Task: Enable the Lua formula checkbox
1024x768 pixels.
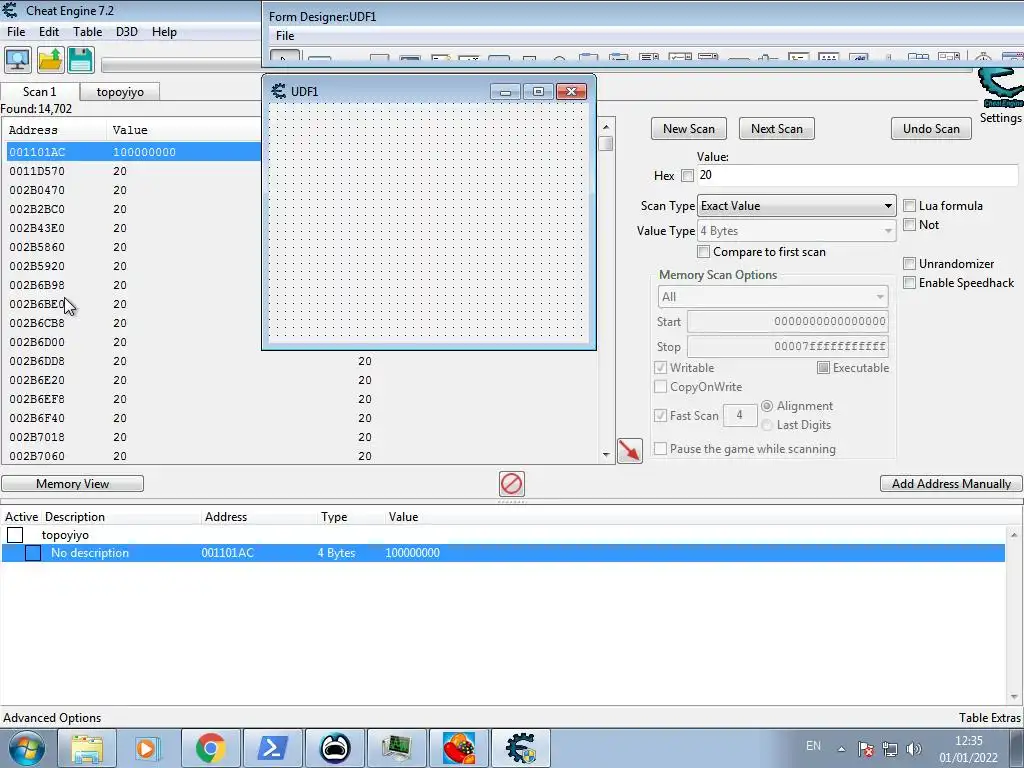Action: click(x=909, y=206)
